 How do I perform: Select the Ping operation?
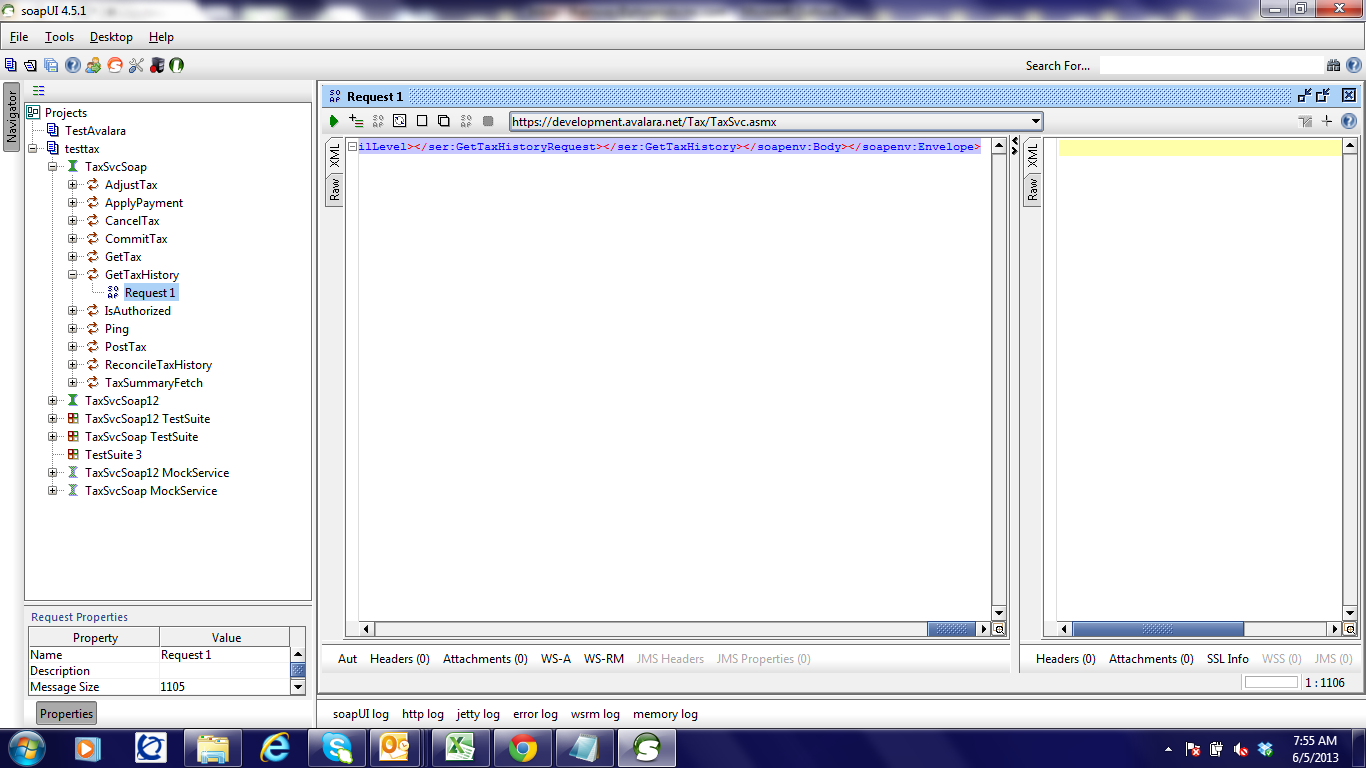click(x=117, y=329)
